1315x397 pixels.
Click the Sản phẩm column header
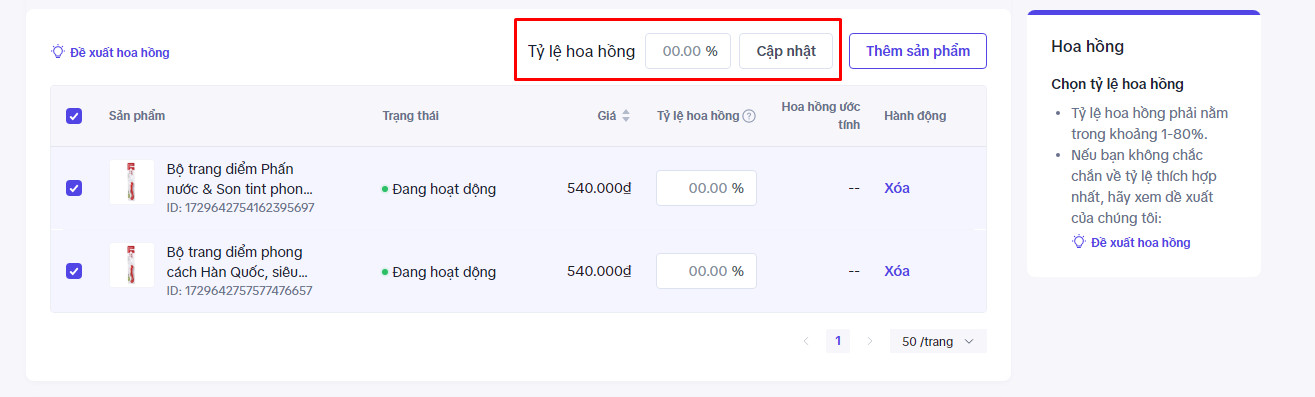coord(137,116)
